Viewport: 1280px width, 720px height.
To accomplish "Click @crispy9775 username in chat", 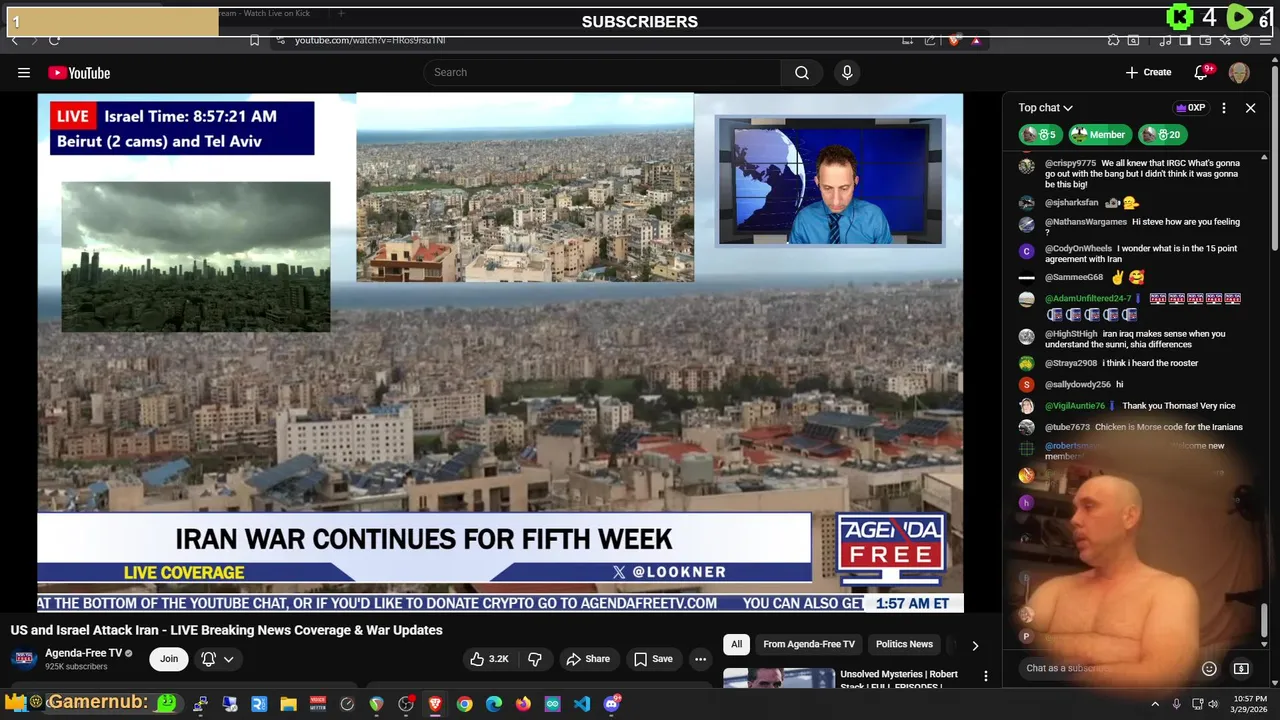I will (x=1070, y=163).
